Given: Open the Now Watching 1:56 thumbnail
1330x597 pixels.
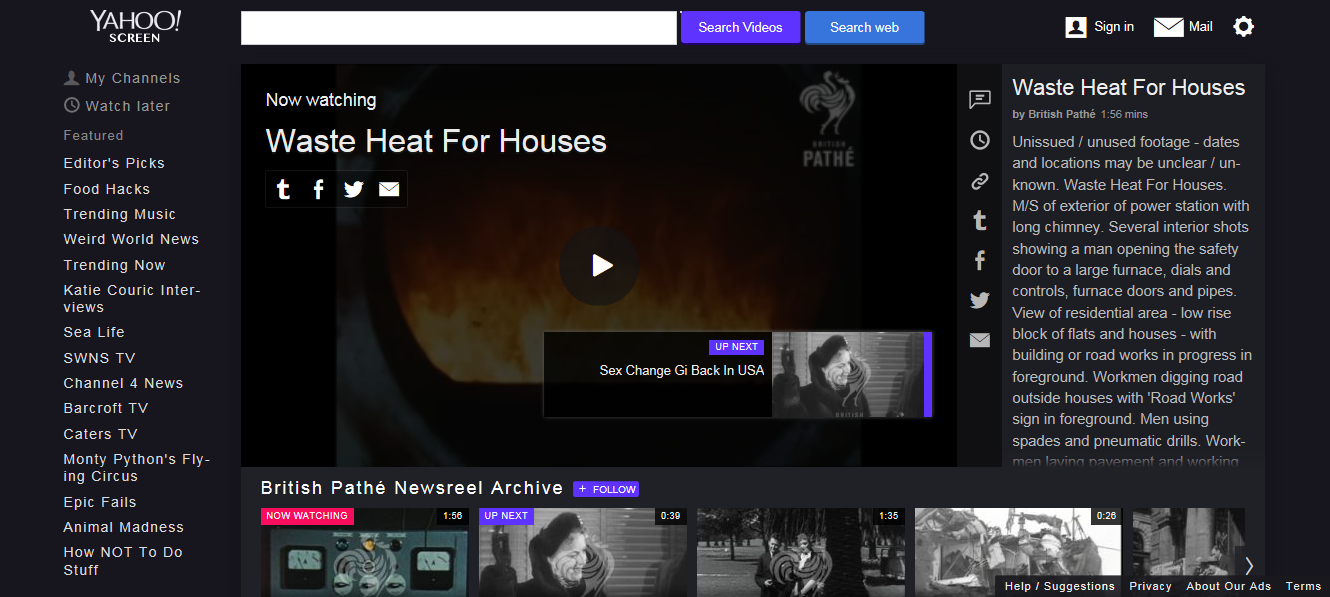Looking at the screenshot, I should tap(365, 552).
